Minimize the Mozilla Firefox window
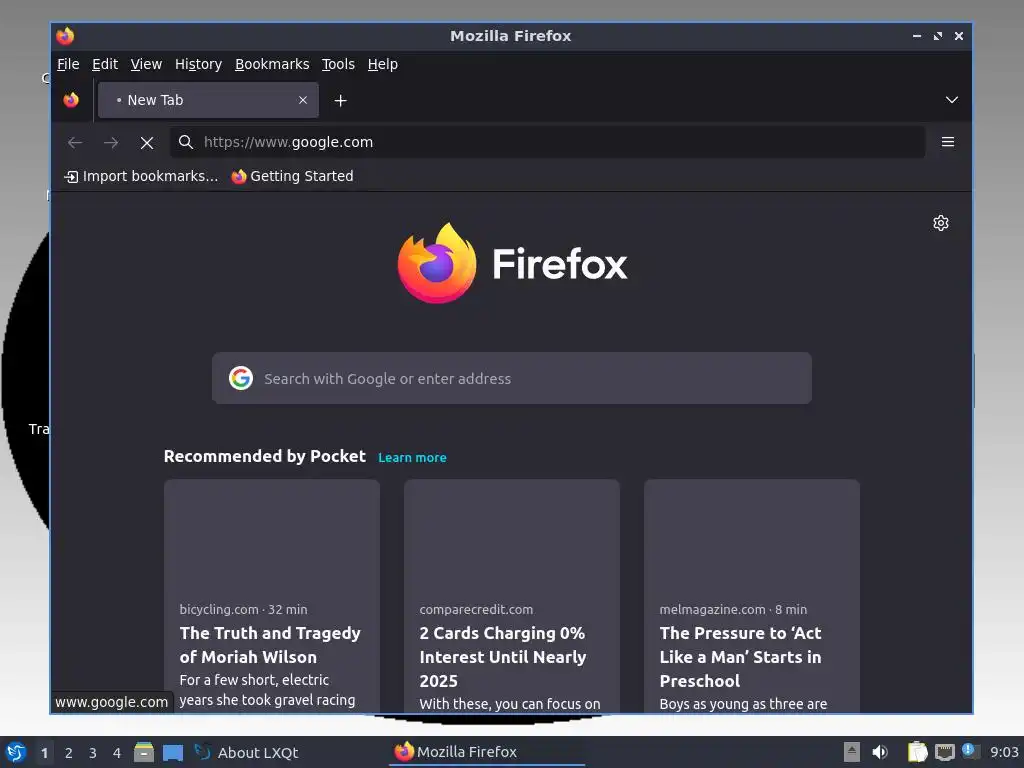Viewport: 1024px width, 768px height. coord(917,36)
